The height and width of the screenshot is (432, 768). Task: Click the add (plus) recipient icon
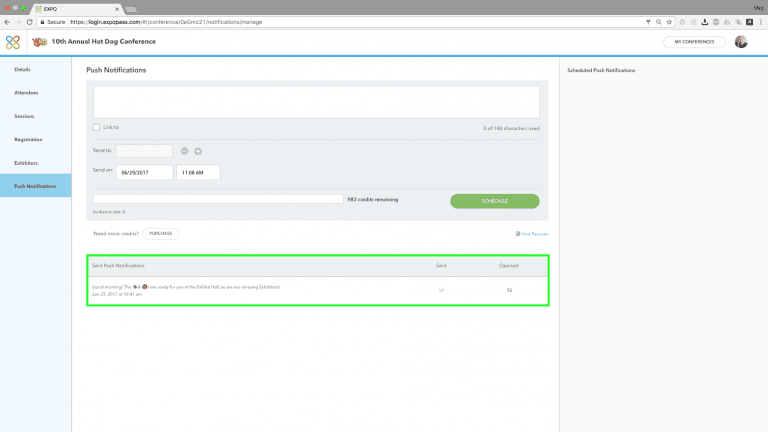point(198,151)
